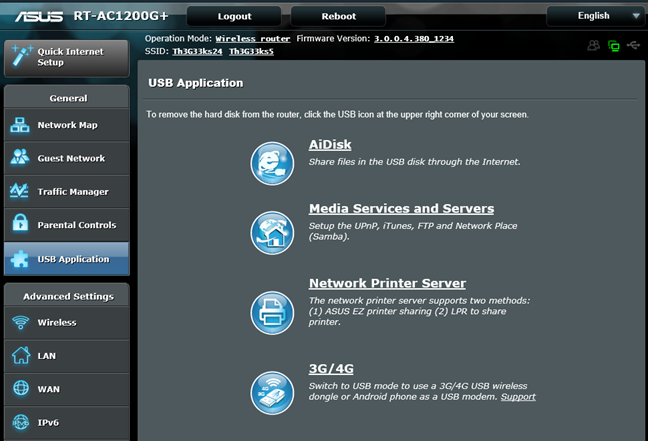648x441 pixels.
Task: Click the Quick Internet Setup wand icon
Action: [21, 56]
